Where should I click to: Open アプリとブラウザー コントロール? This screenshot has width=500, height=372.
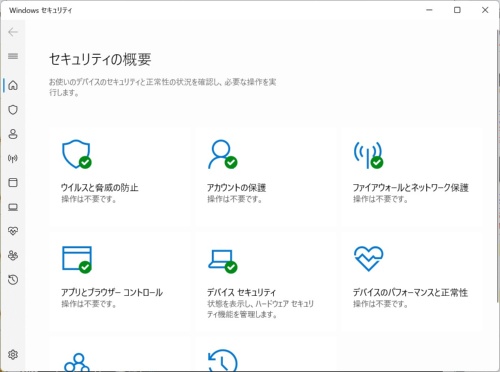[112, 292]
